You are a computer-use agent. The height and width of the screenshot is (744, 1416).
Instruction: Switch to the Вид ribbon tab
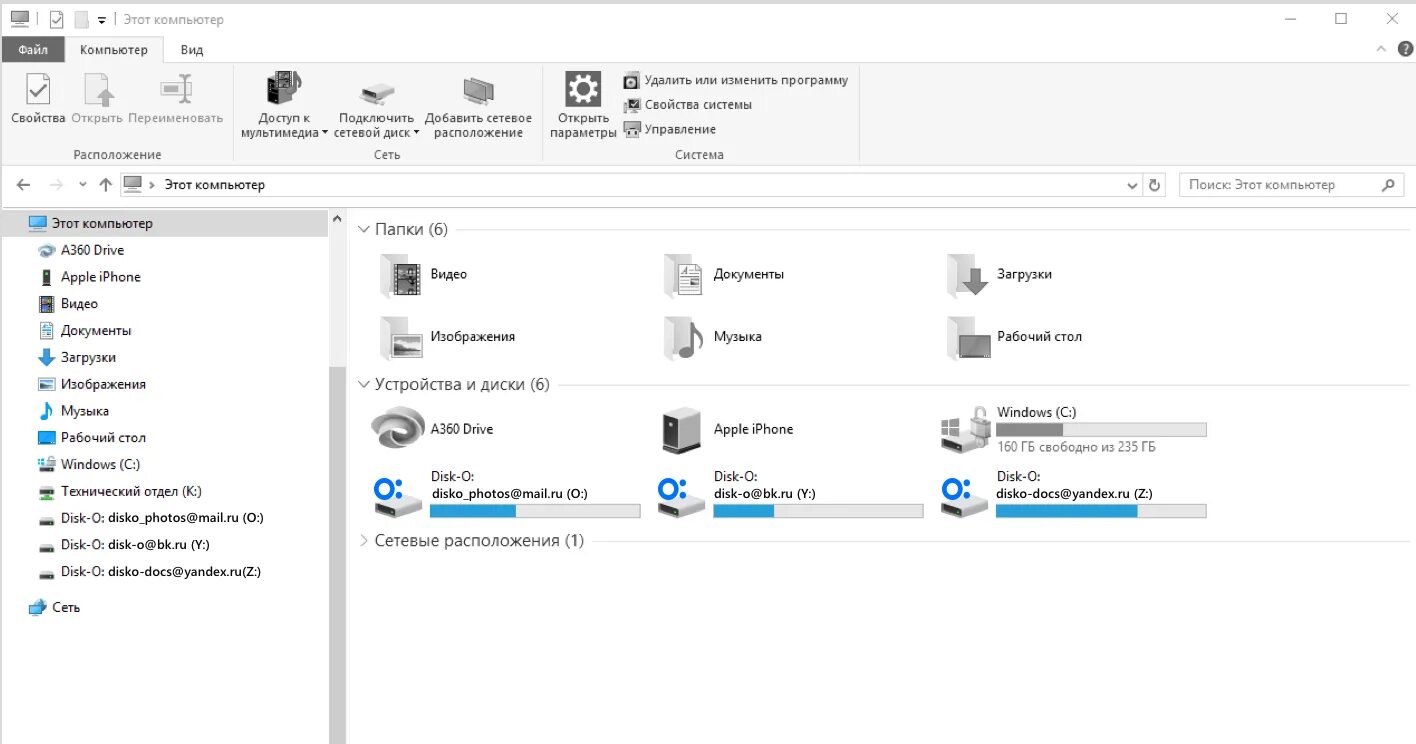click(x=192, y=49)
